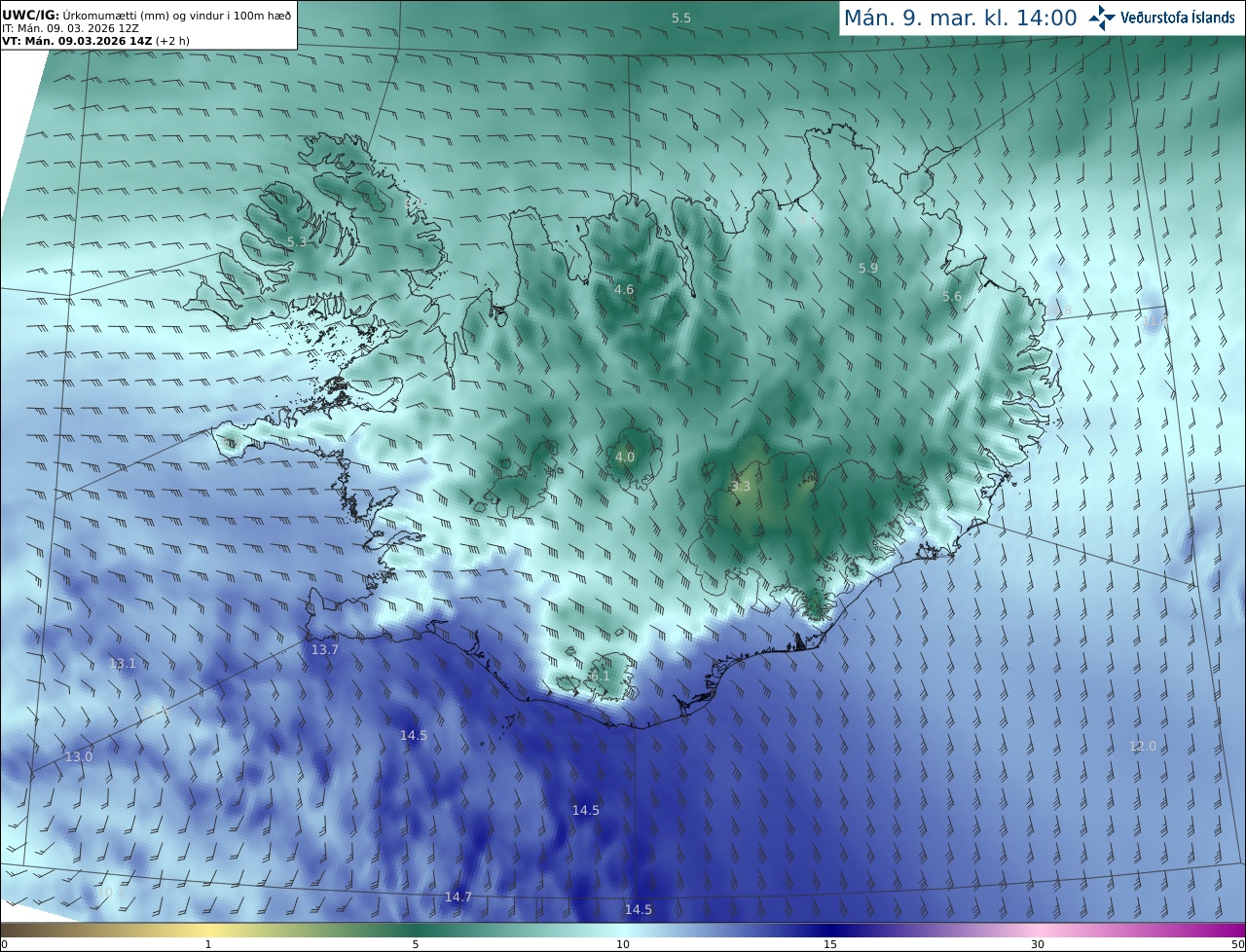Image resolution: width=1246 pixels, height=952 pixels.
Task: Select the 4.6 value label
Action: pyautogui.click(x=624, y=289)
